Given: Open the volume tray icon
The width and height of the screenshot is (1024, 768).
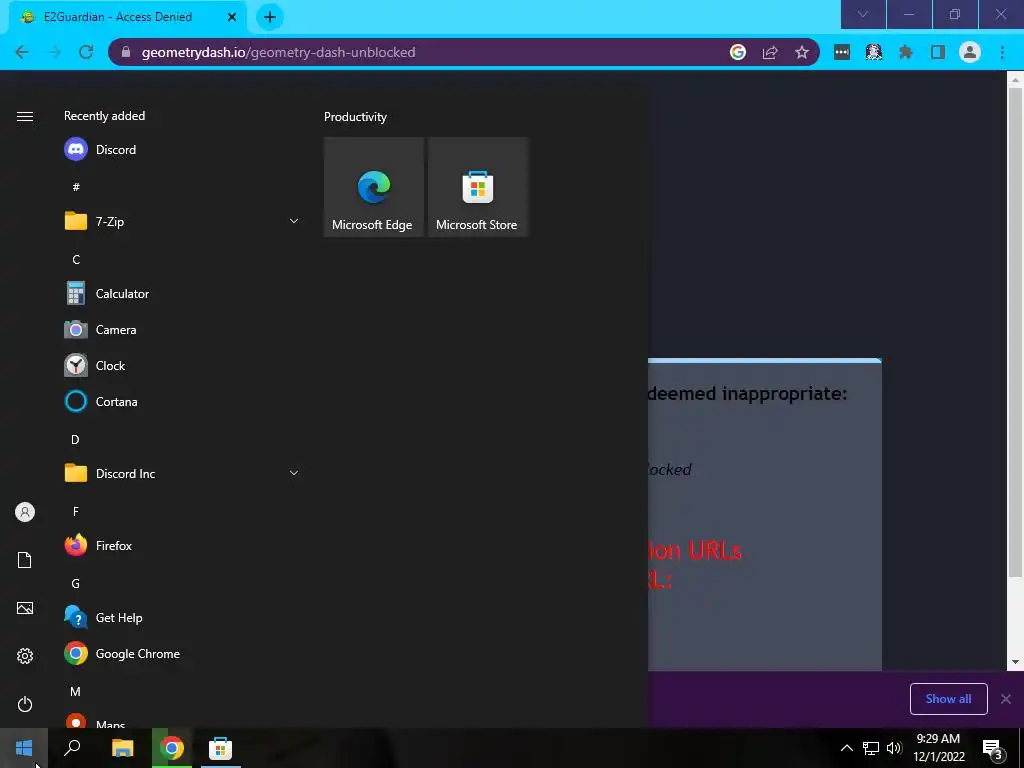Looking at the screenshot, I should [894, 748].
